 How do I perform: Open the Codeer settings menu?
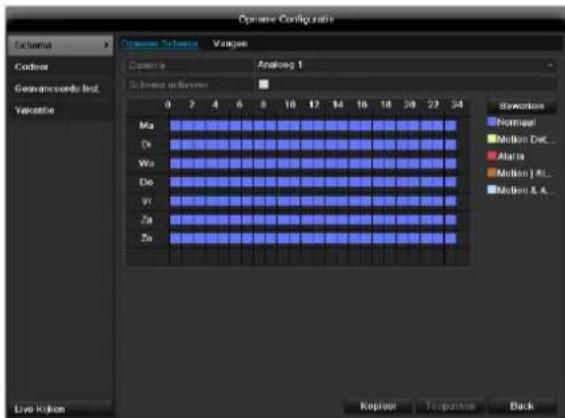[60, 67]
